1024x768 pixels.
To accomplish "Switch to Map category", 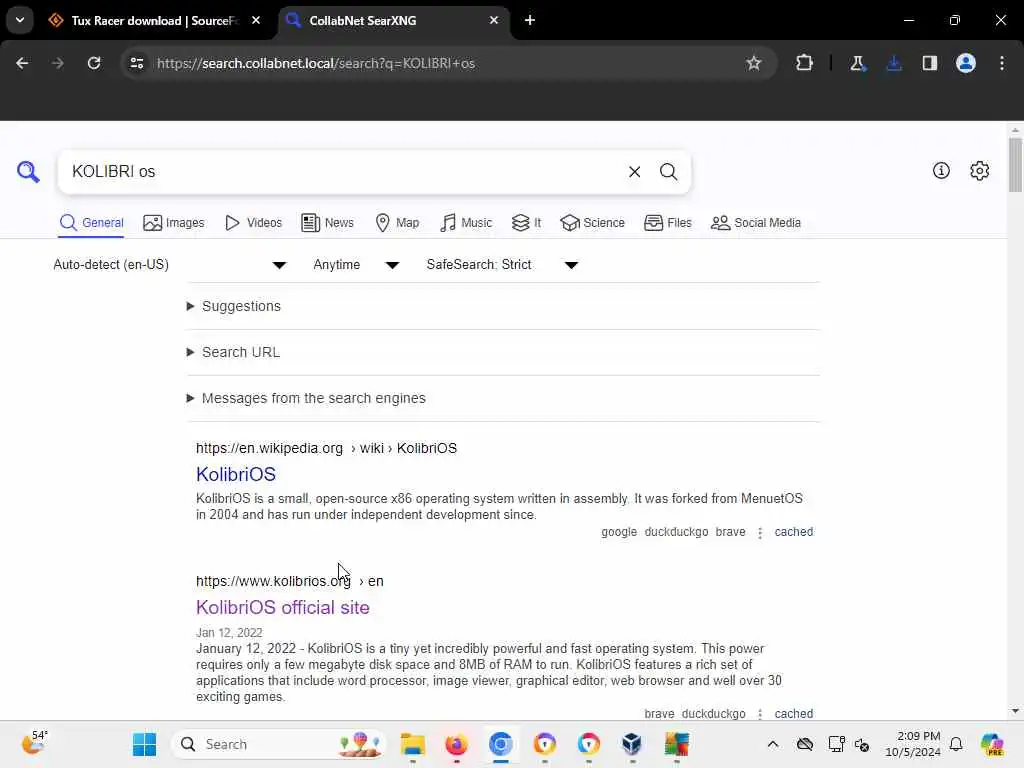I will [x=397, y=223].
